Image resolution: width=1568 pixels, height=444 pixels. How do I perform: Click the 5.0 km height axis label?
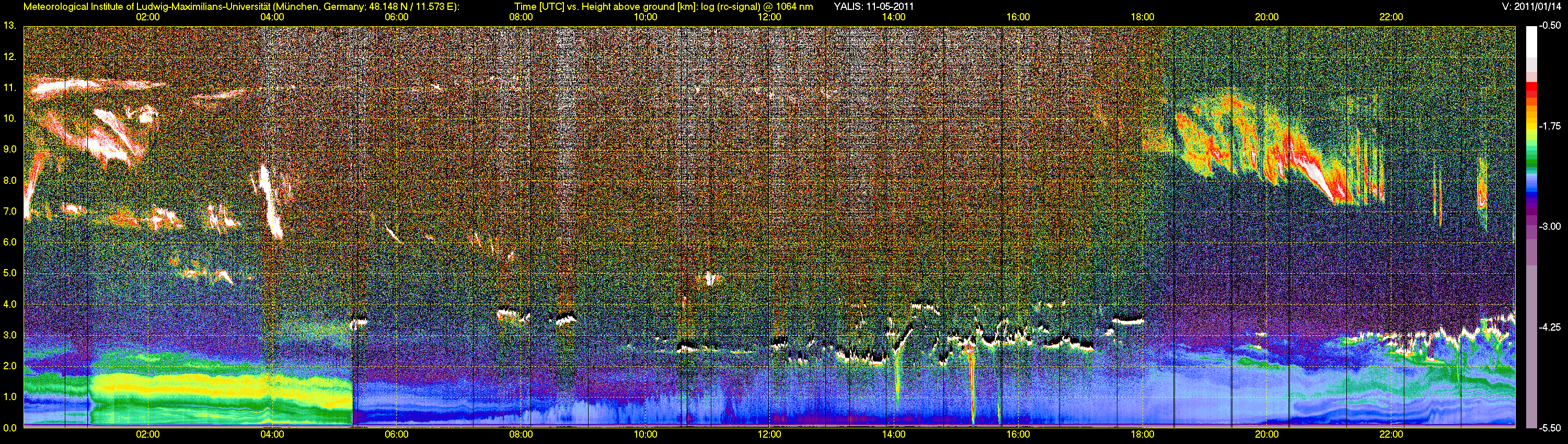10,273
